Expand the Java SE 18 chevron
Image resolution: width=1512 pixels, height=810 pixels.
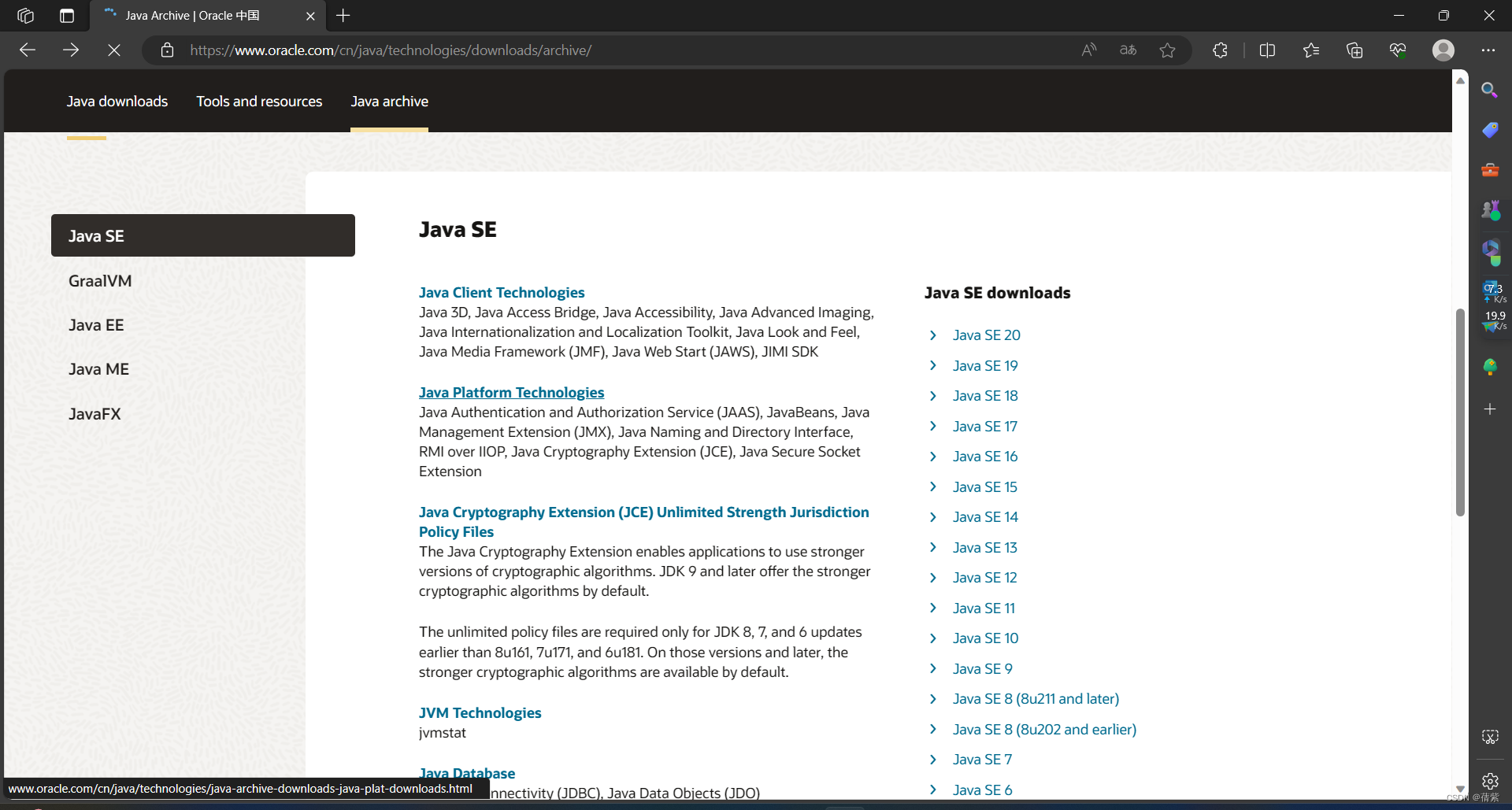click(x=933, y=396)
